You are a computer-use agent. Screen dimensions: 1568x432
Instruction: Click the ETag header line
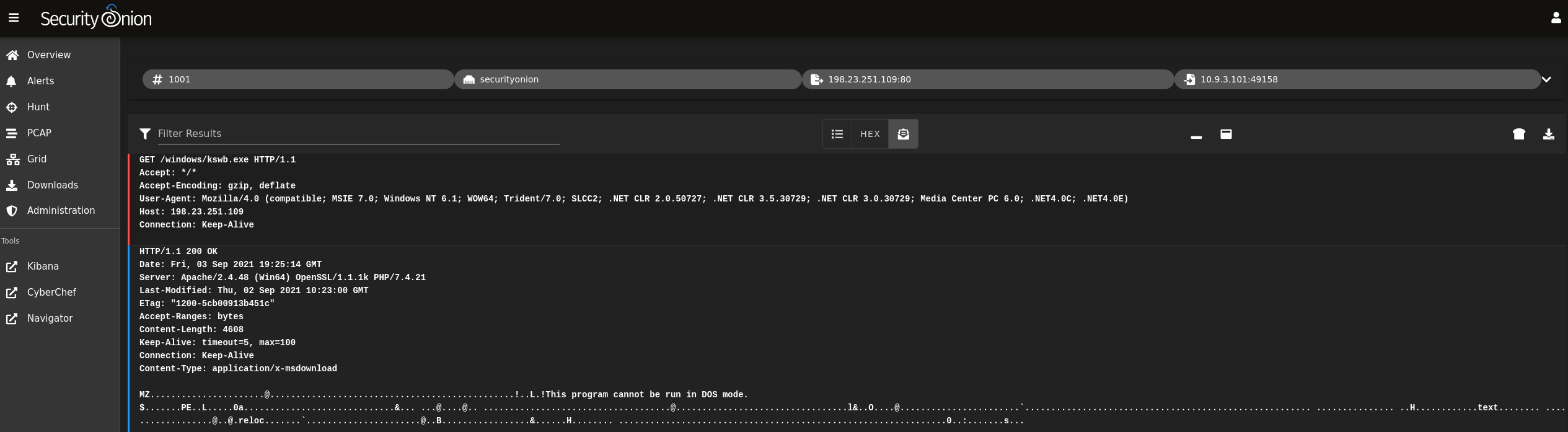(207, 304)
